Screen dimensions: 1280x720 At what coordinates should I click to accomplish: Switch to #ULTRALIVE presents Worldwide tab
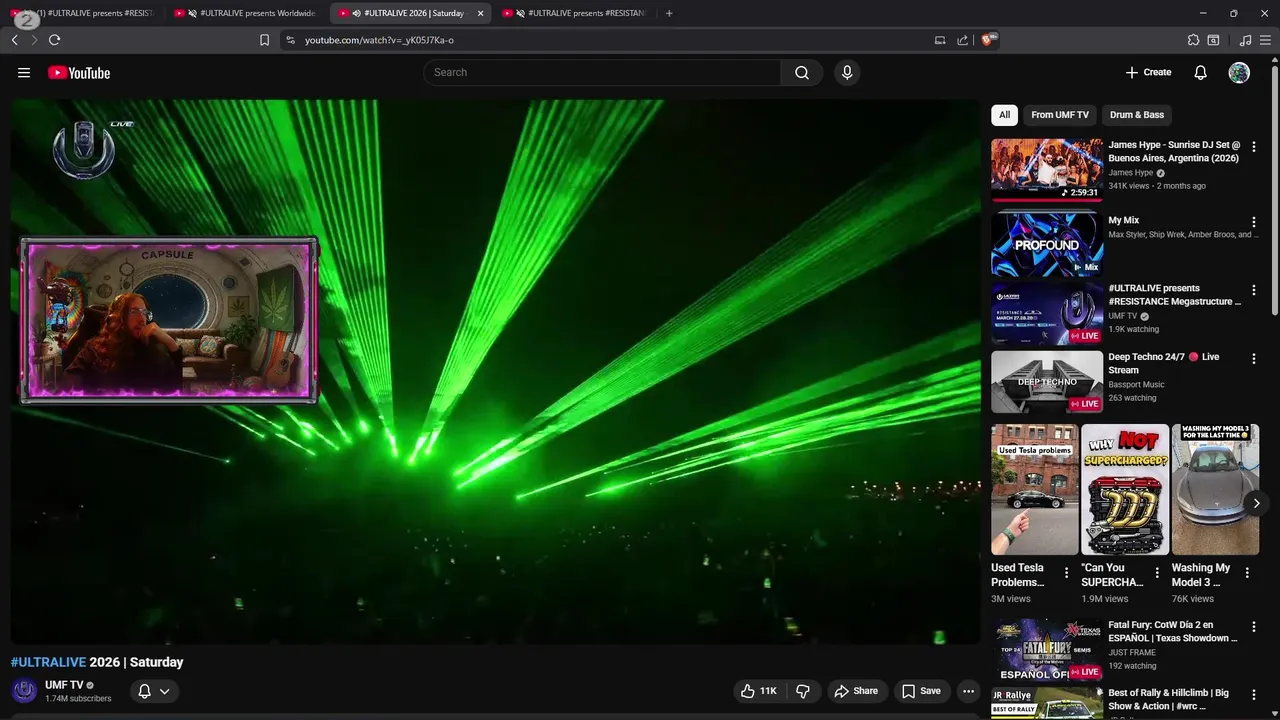click(x=247, y=13)
